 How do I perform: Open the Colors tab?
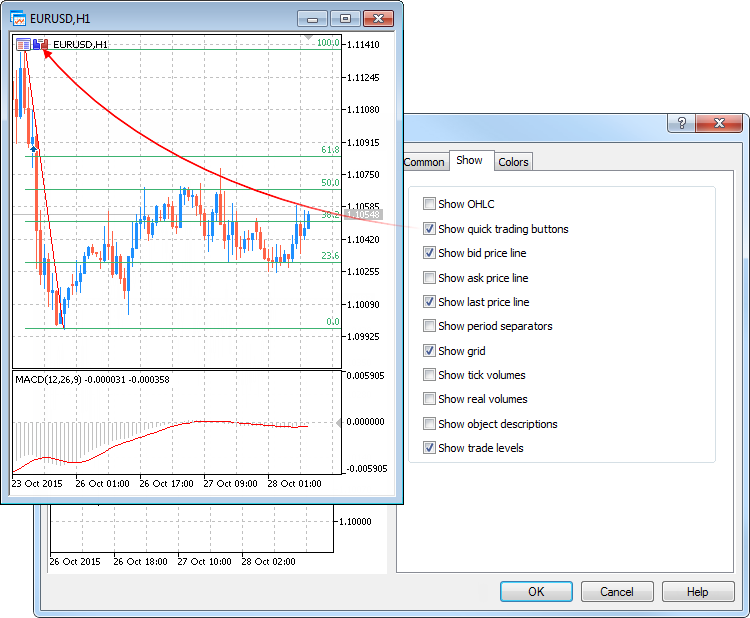513,162
